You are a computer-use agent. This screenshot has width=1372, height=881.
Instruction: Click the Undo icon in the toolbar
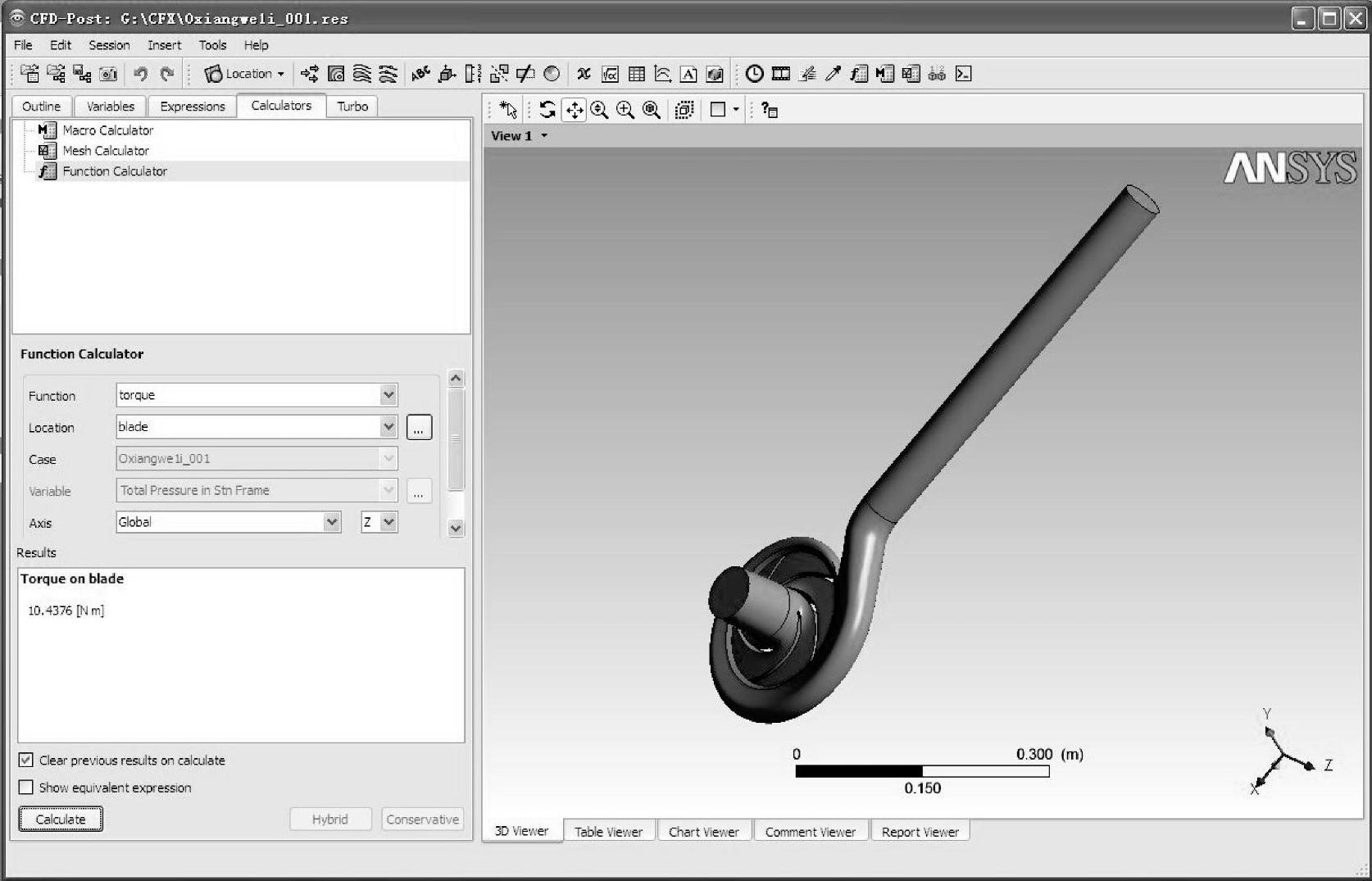[140, 74]
